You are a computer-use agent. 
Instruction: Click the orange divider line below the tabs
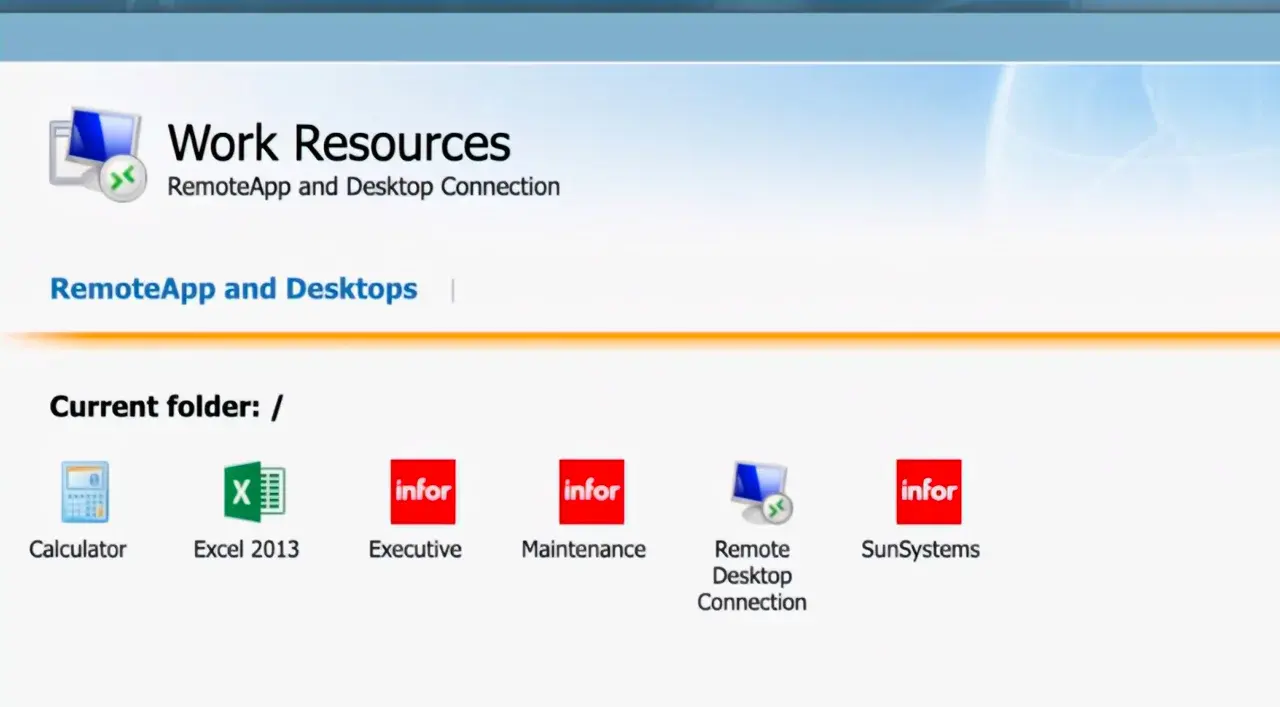tap(640, 337)
